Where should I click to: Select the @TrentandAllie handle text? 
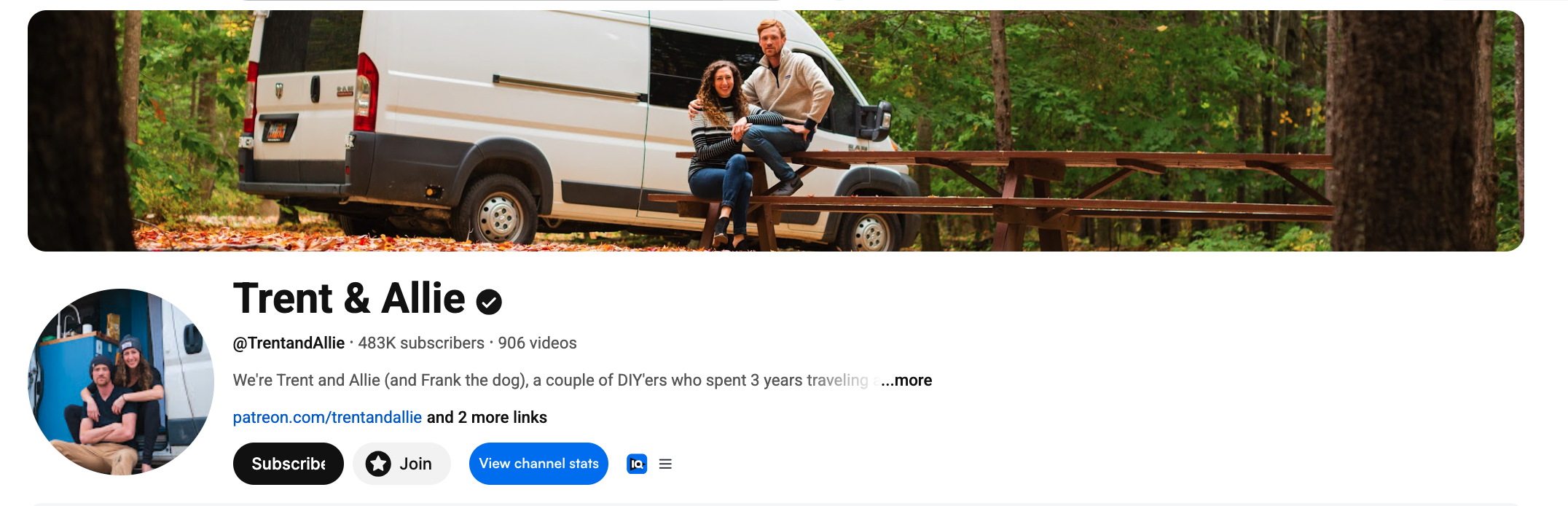pos(289,343)
